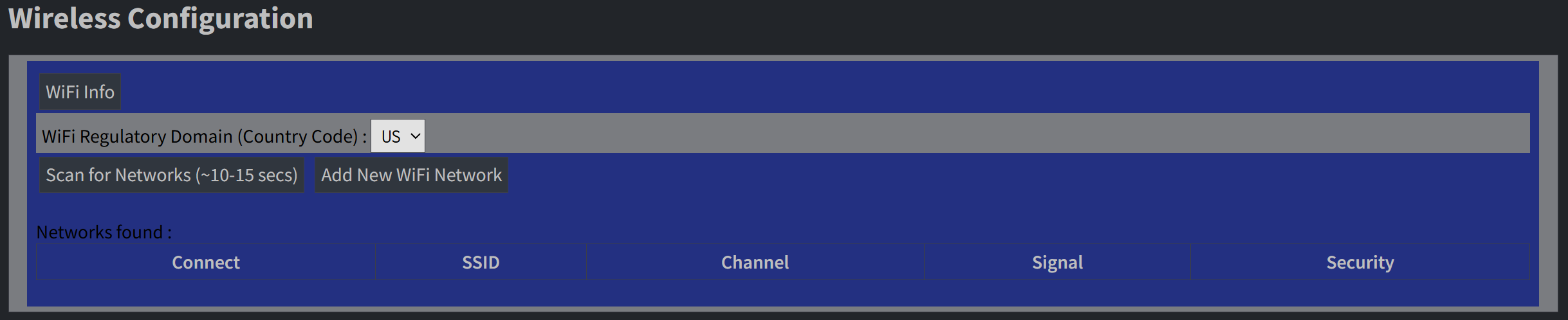Click the chevron arrow on the country selector
The width and height of the screenshot is (1568, 320).
coord(416,136)
